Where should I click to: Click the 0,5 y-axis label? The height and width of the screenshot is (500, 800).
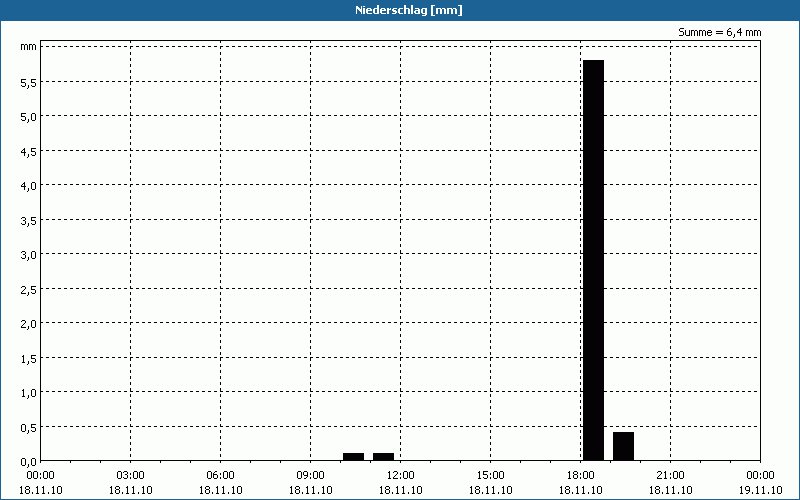[x=28, y=428]
